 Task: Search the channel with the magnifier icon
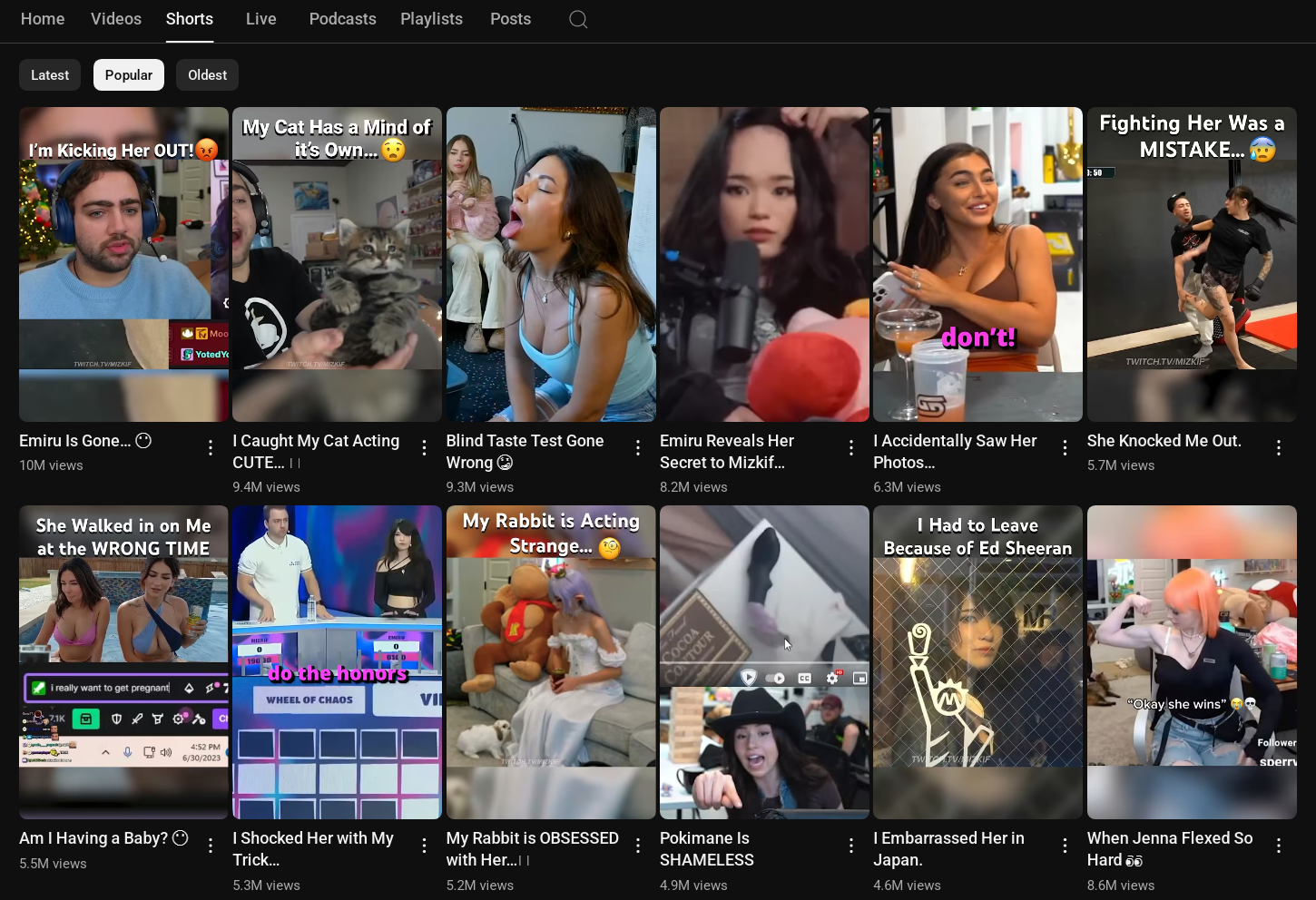578,19
